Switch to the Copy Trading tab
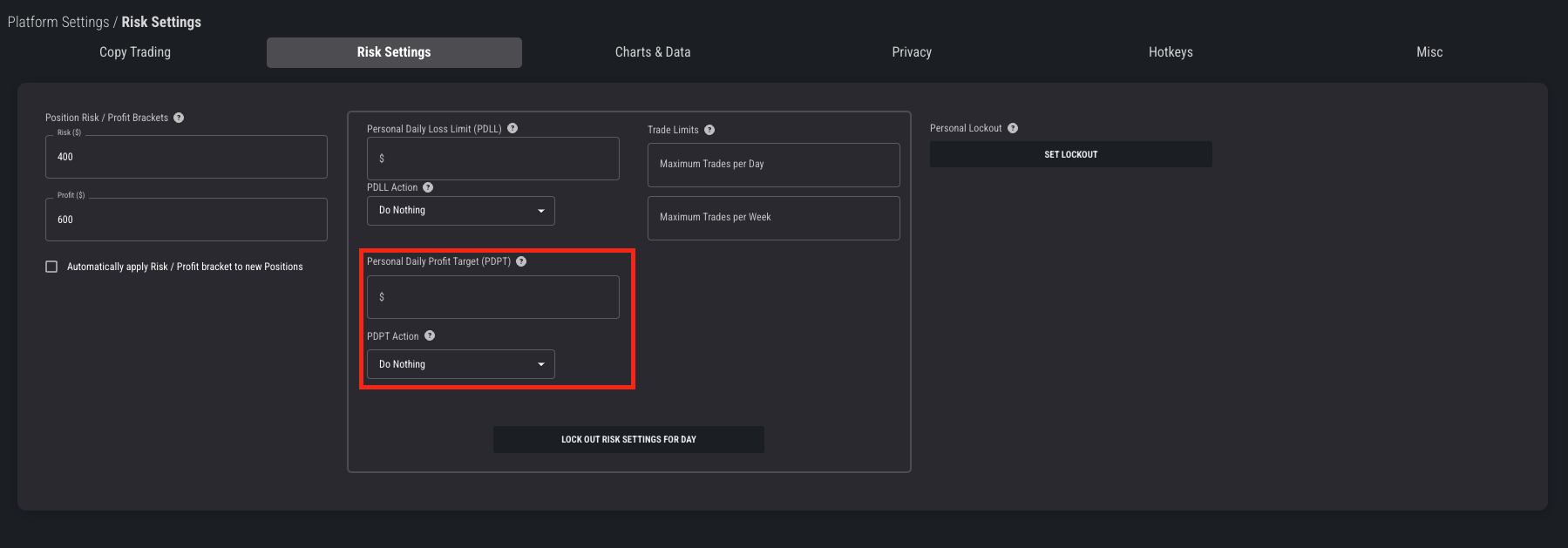Image resolution: width=1568 pixels, height=548 pixels. pos(135,52)
